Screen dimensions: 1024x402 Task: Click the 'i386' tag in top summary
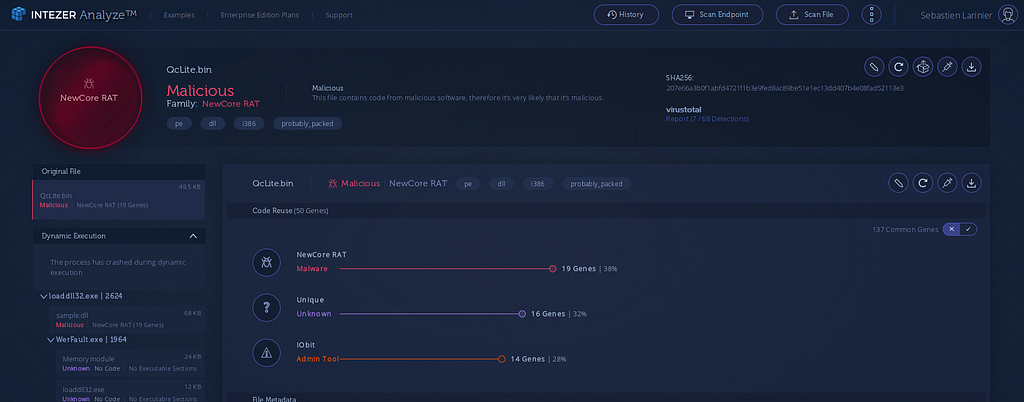tap(248, 123)
